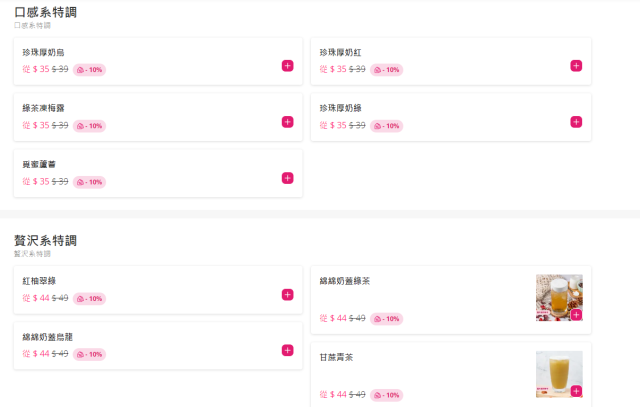Viewport: 640px width, 407px height.
Task: Add 珍珠厚奶烏 to cart with plus icon
Action: 287,66
